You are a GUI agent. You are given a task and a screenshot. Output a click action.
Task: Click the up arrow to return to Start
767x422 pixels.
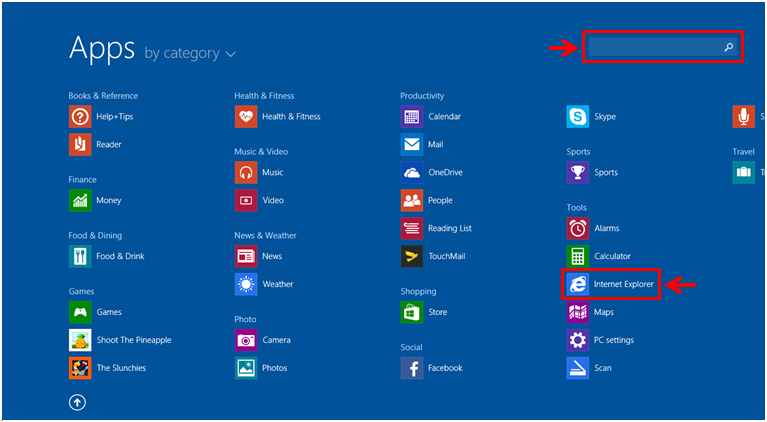pyautogui.click(x=77, y=402)
